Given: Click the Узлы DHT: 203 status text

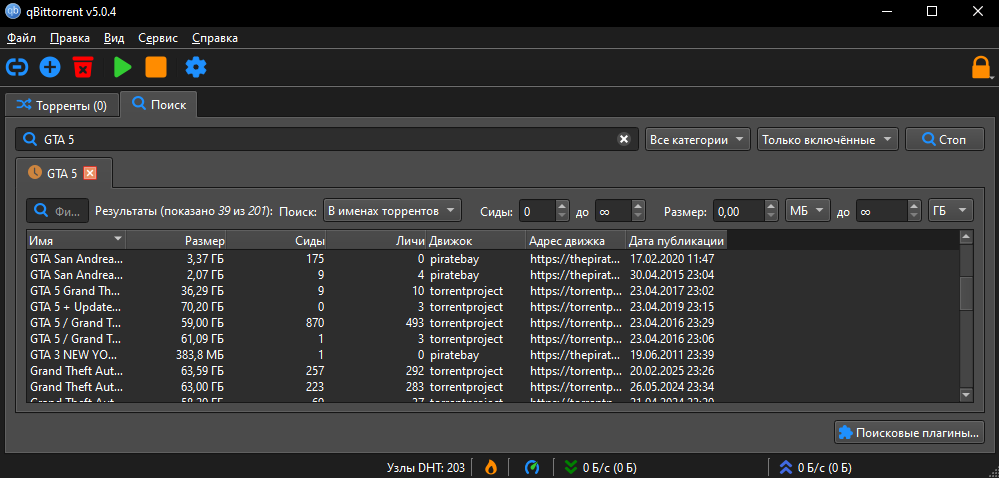Looking at the screenshot, I should pos(426,467).
